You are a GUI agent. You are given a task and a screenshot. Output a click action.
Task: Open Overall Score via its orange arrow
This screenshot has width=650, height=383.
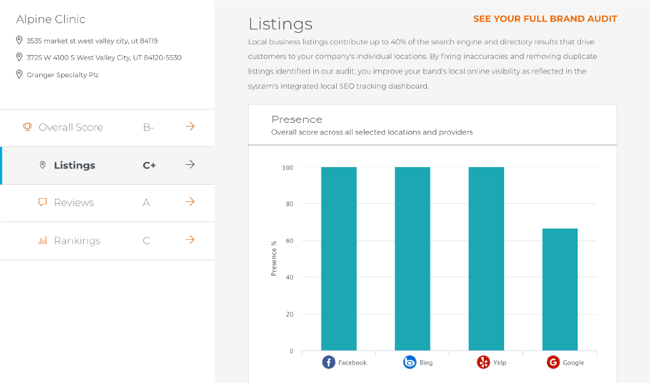coord(190,126)
